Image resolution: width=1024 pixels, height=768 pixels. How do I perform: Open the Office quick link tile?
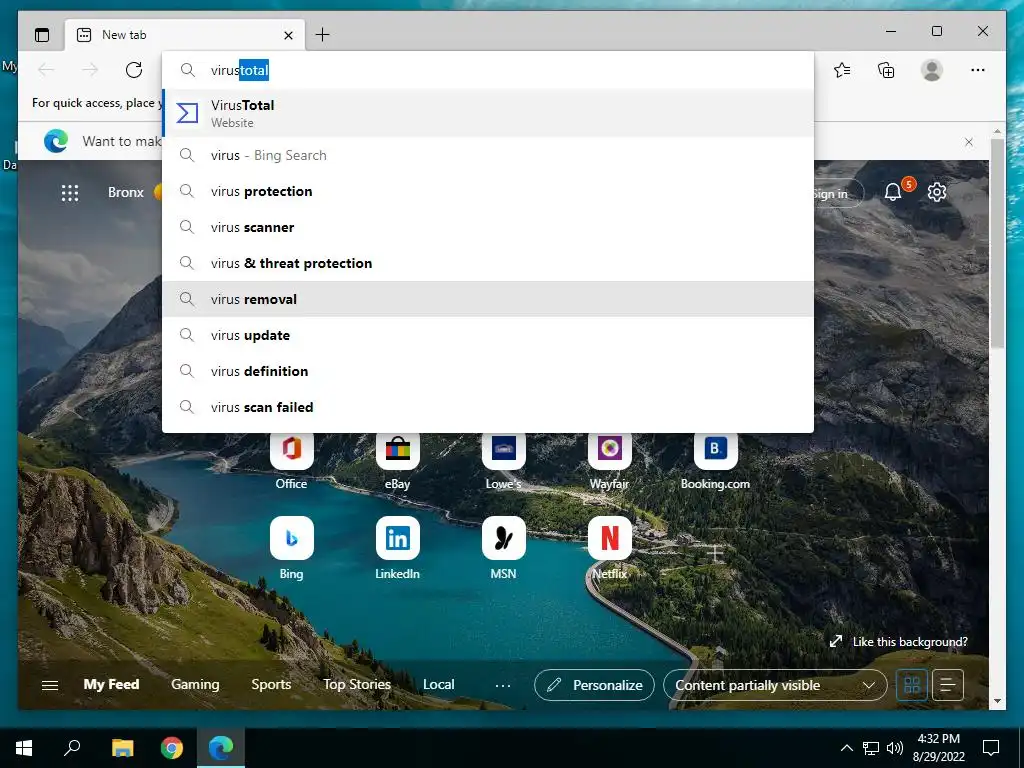291,462
